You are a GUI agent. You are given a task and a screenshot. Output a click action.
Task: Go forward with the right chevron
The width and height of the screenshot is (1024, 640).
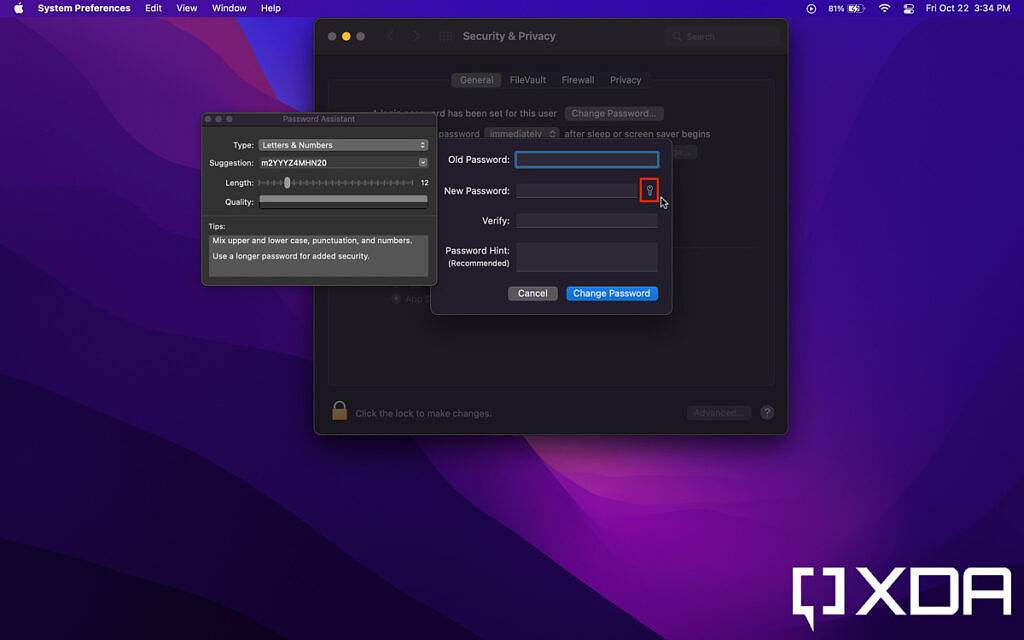point(416,37)
